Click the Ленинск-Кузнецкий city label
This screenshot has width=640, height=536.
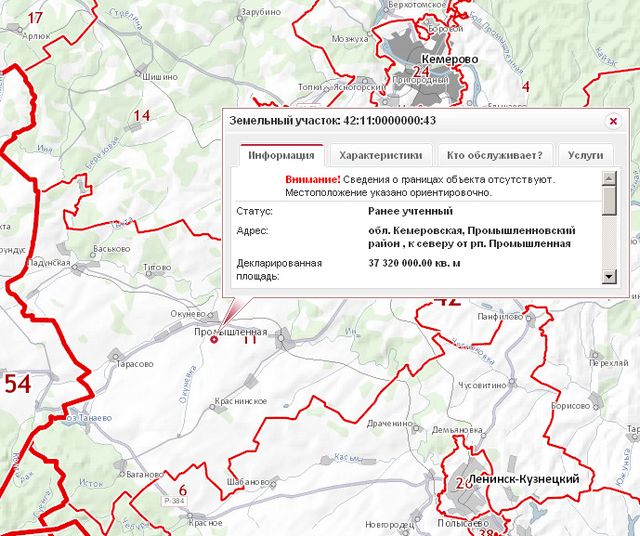pyautogui.click(x=523, y=480)
